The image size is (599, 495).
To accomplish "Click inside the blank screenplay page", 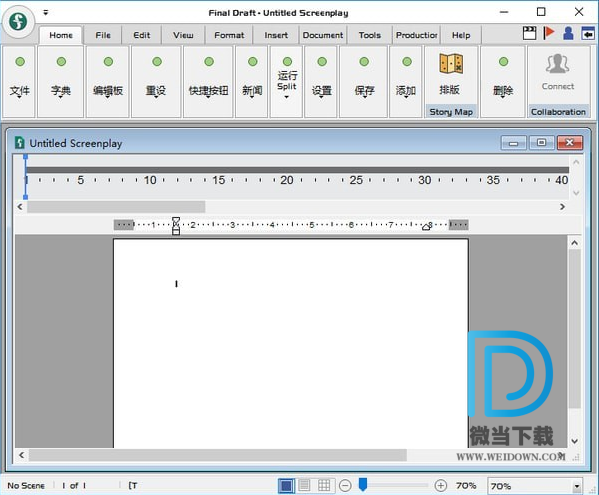I will [x=290, y=343].
